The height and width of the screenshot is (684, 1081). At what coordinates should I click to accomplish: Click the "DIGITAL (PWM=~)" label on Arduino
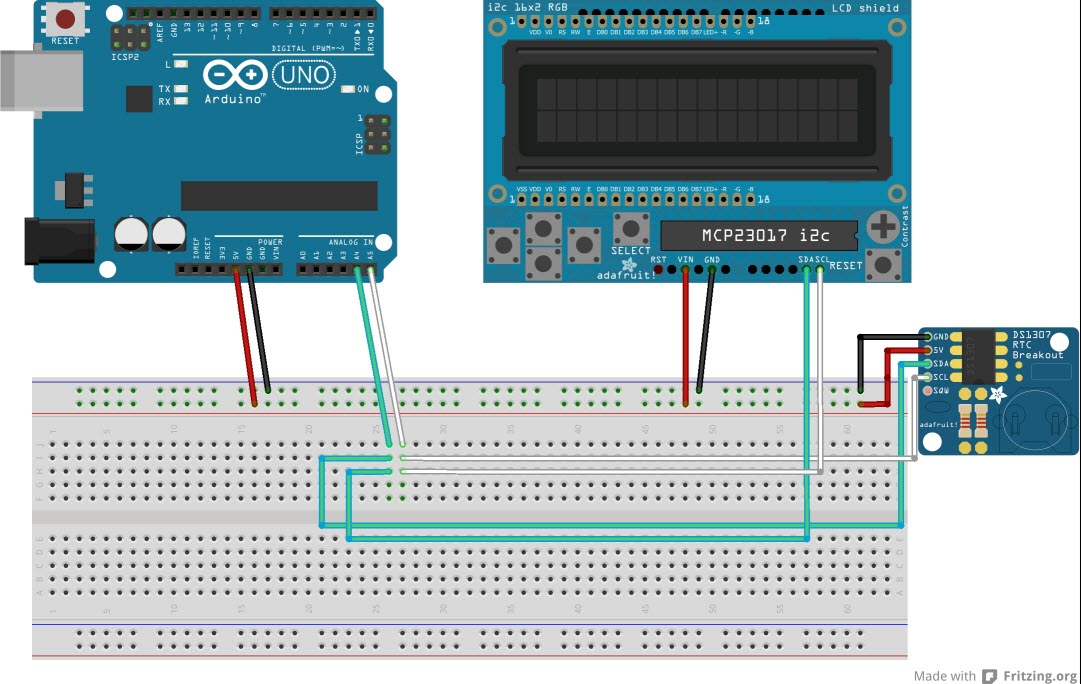point(307,48)
